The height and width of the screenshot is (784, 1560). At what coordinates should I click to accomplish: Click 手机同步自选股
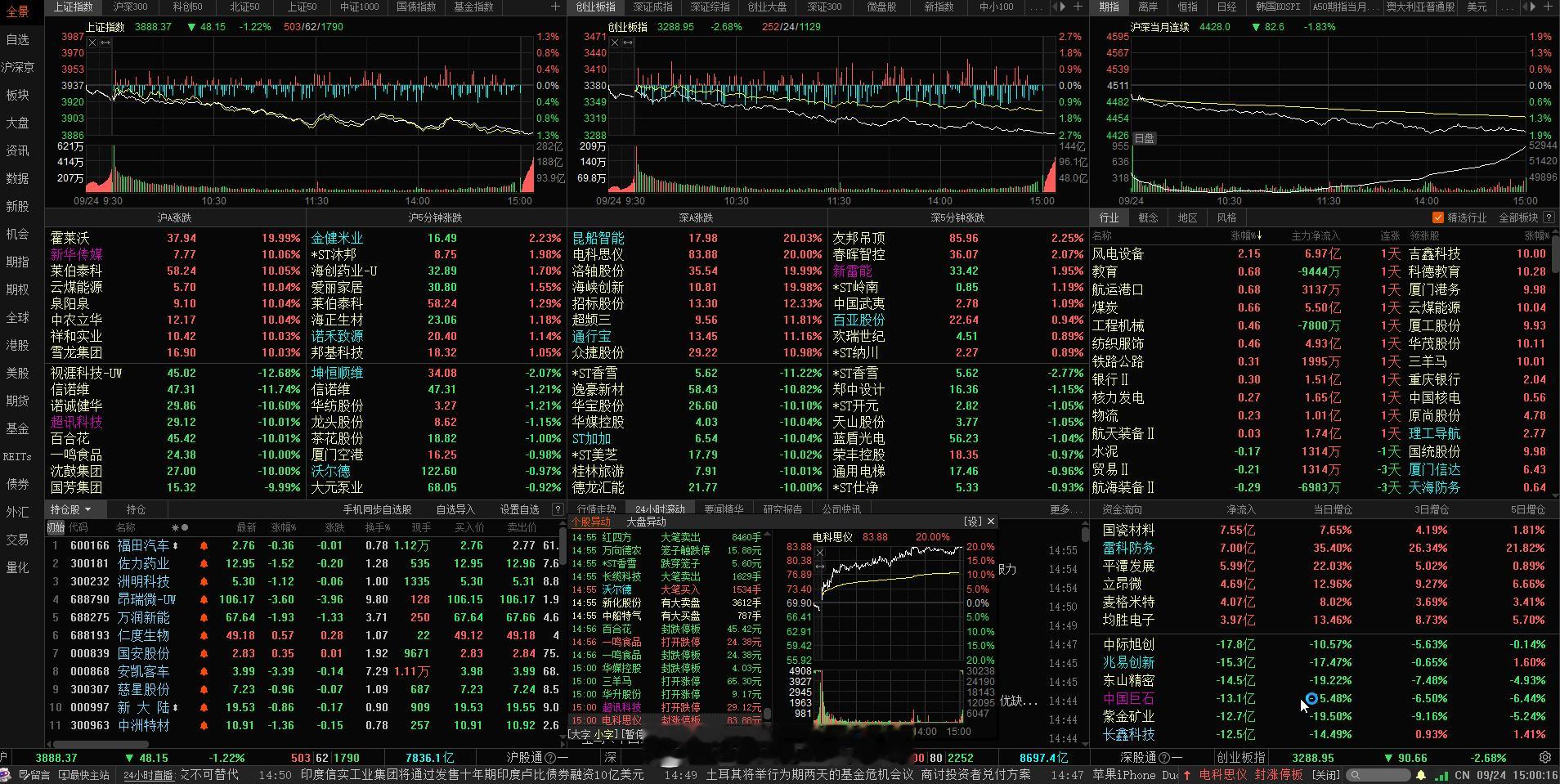tap(377, 509)
